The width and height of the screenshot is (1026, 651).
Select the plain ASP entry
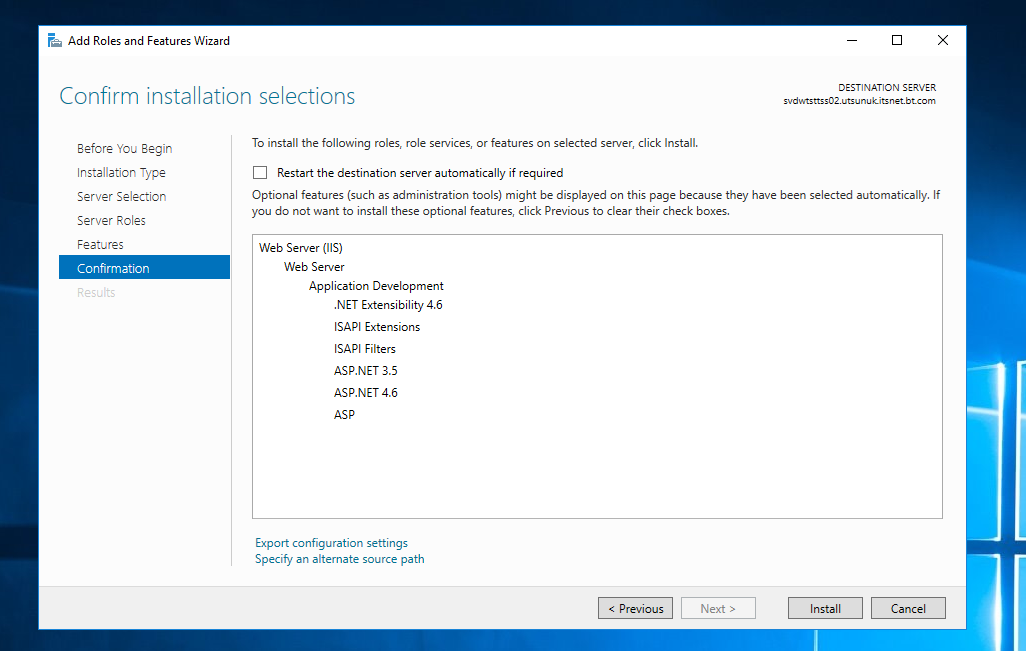pyautogui.click(x=344, y=415)
